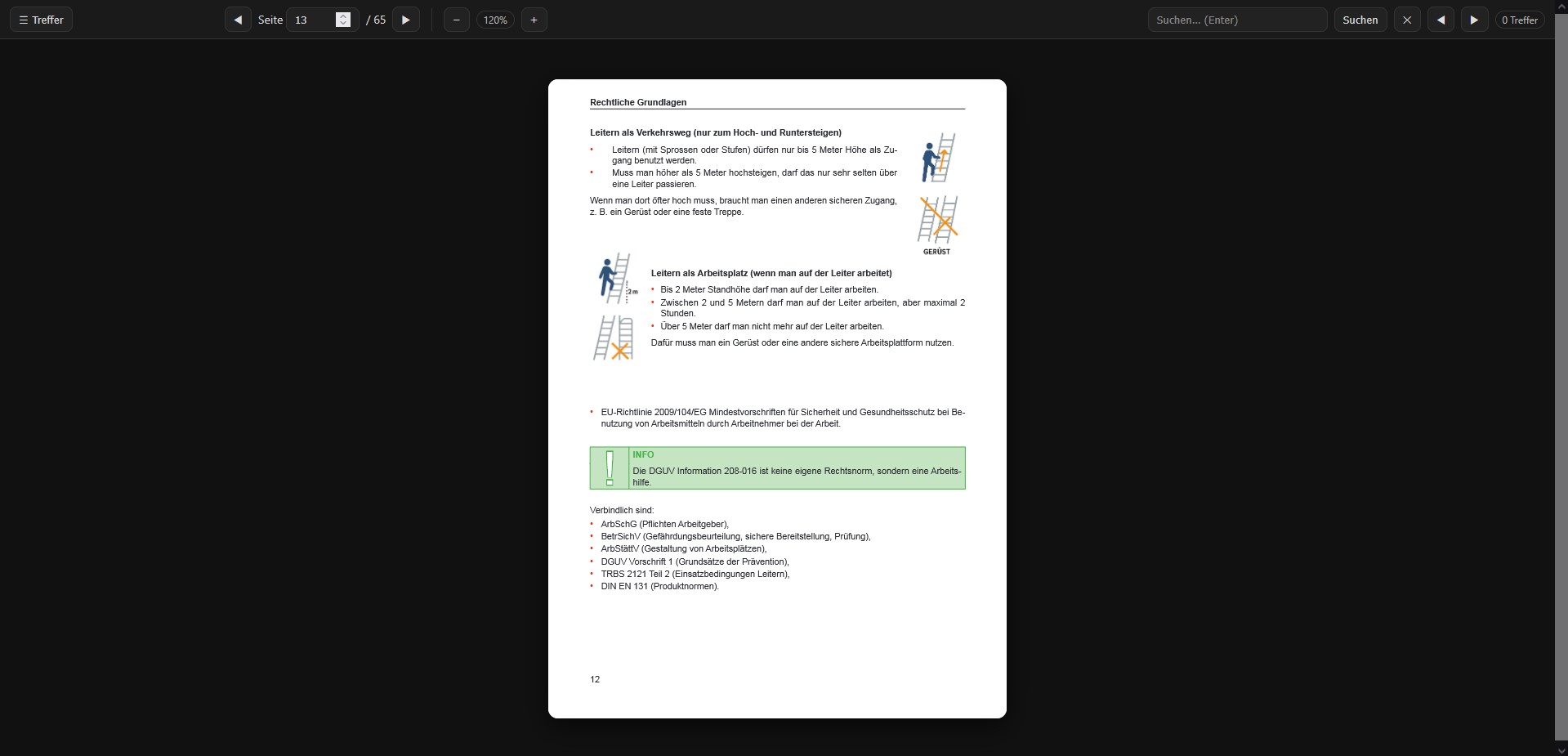The height and width of the screenshot is (756, 1568).
Task: Increase page number with stepper up arrow
Action: [x=343, y=16]
